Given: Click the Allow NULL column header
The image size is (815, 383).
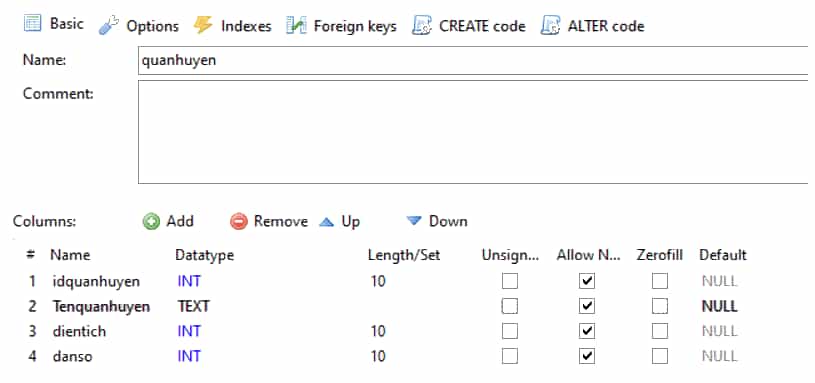Looking at the screenshot, I should (589, 255).
